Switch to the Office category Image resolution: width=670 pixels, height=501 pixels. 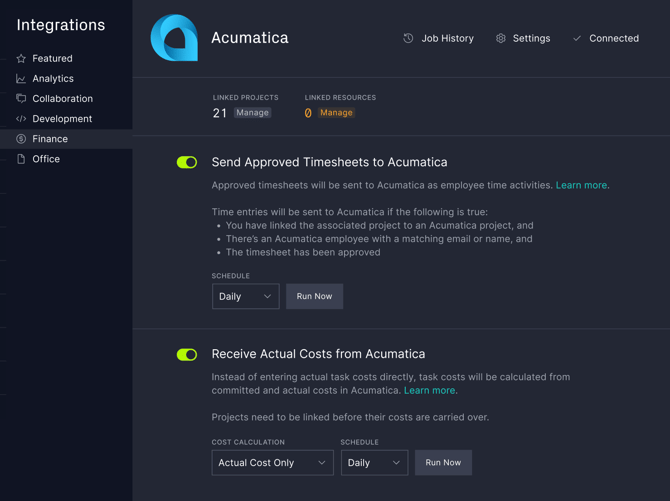66,159
